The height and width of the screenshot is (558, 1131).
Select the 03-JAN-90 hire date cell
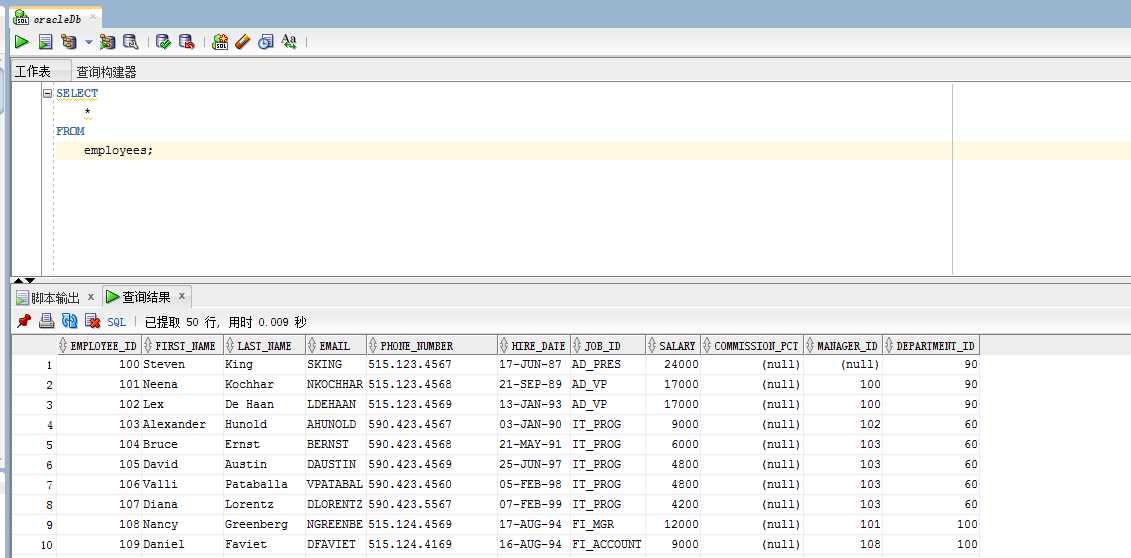[534, 425]
